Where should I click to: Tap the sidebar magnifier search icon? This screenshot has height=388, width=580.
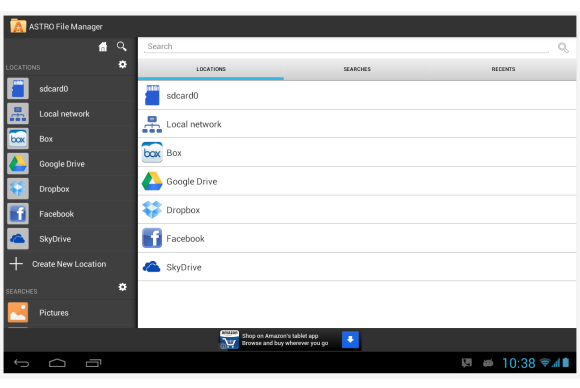coord(121,46)
